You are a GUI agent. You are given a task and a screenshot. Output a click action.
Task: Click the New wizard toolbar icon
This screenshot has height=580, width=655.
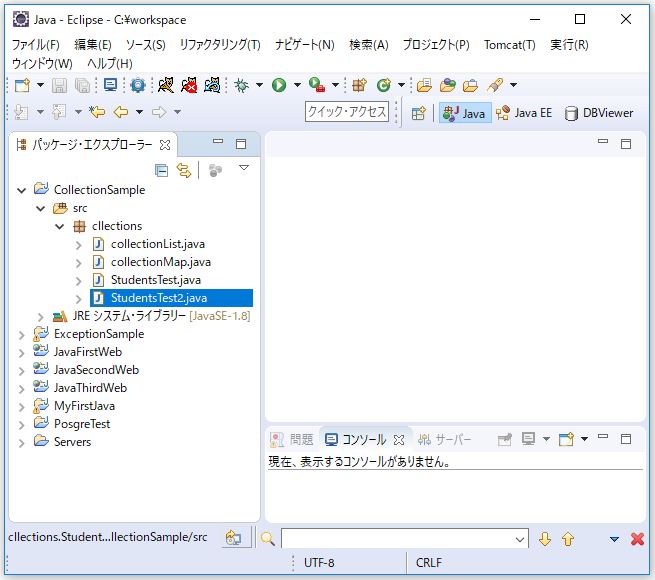click(22, 85)
